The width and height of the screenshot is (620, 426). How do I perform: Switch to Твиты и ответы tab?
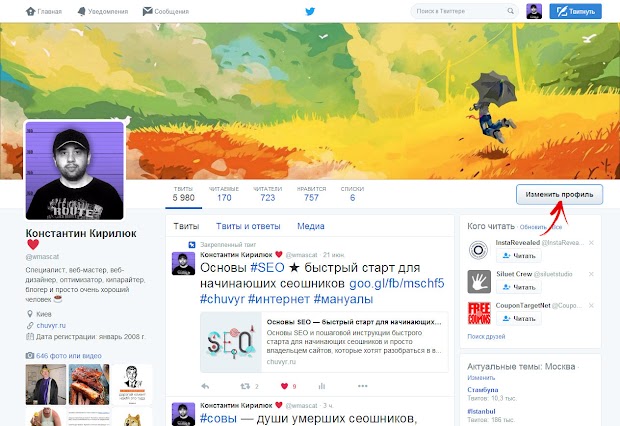coord(248,226)
